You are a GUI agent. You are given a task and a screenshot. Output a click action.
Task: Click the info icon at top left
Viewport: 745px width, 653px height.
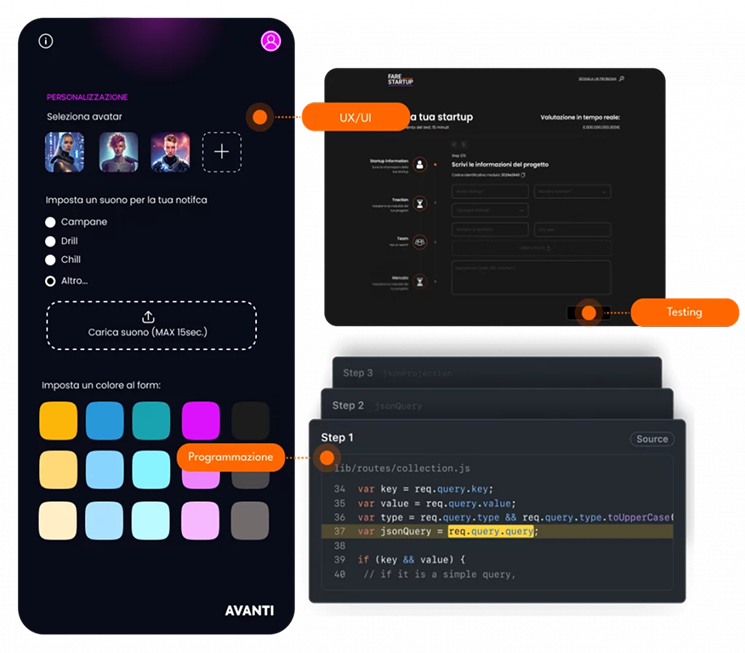point(45,41)
